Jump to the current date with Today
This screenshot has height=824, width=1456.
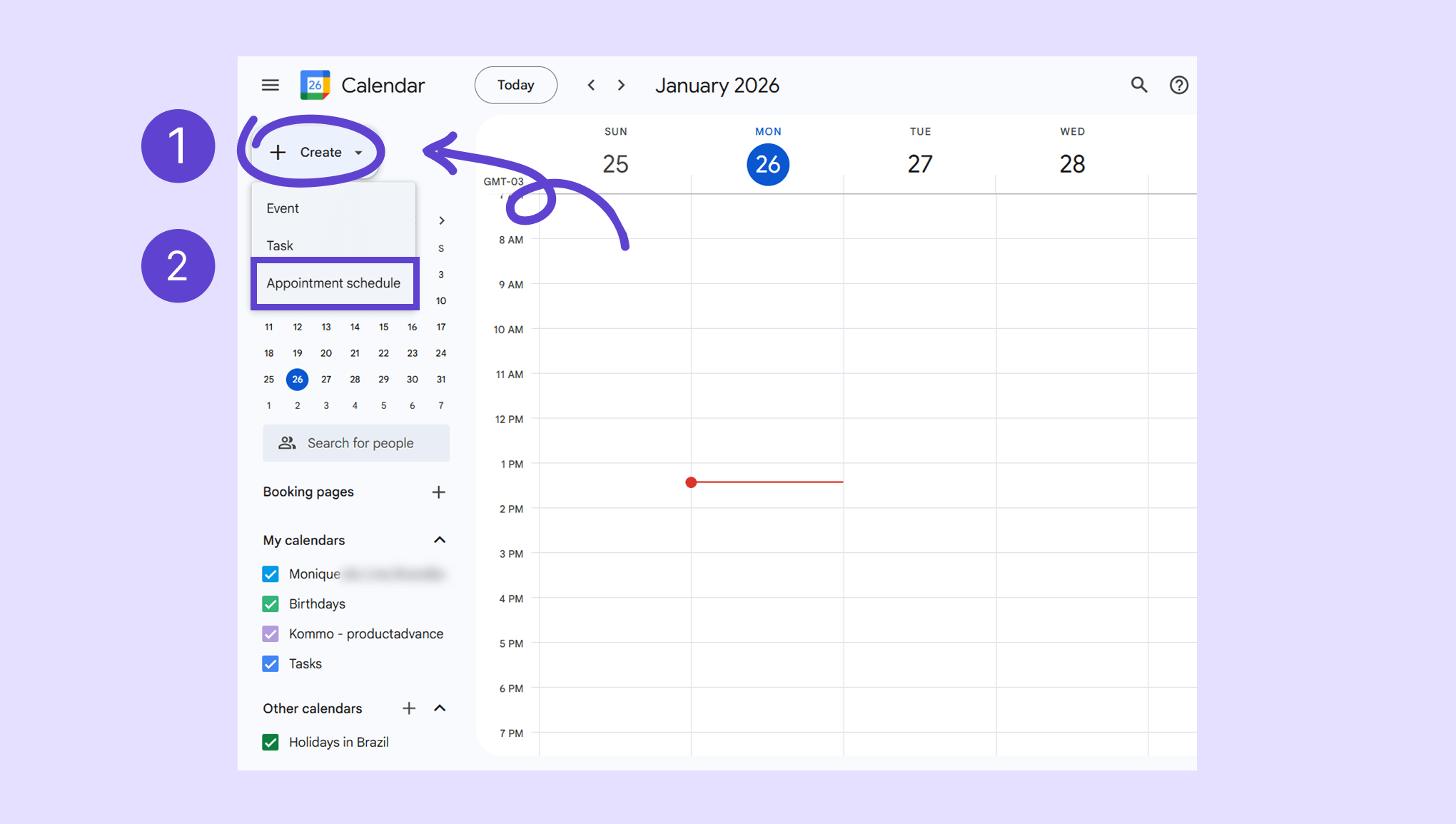[x=515, y=85]
